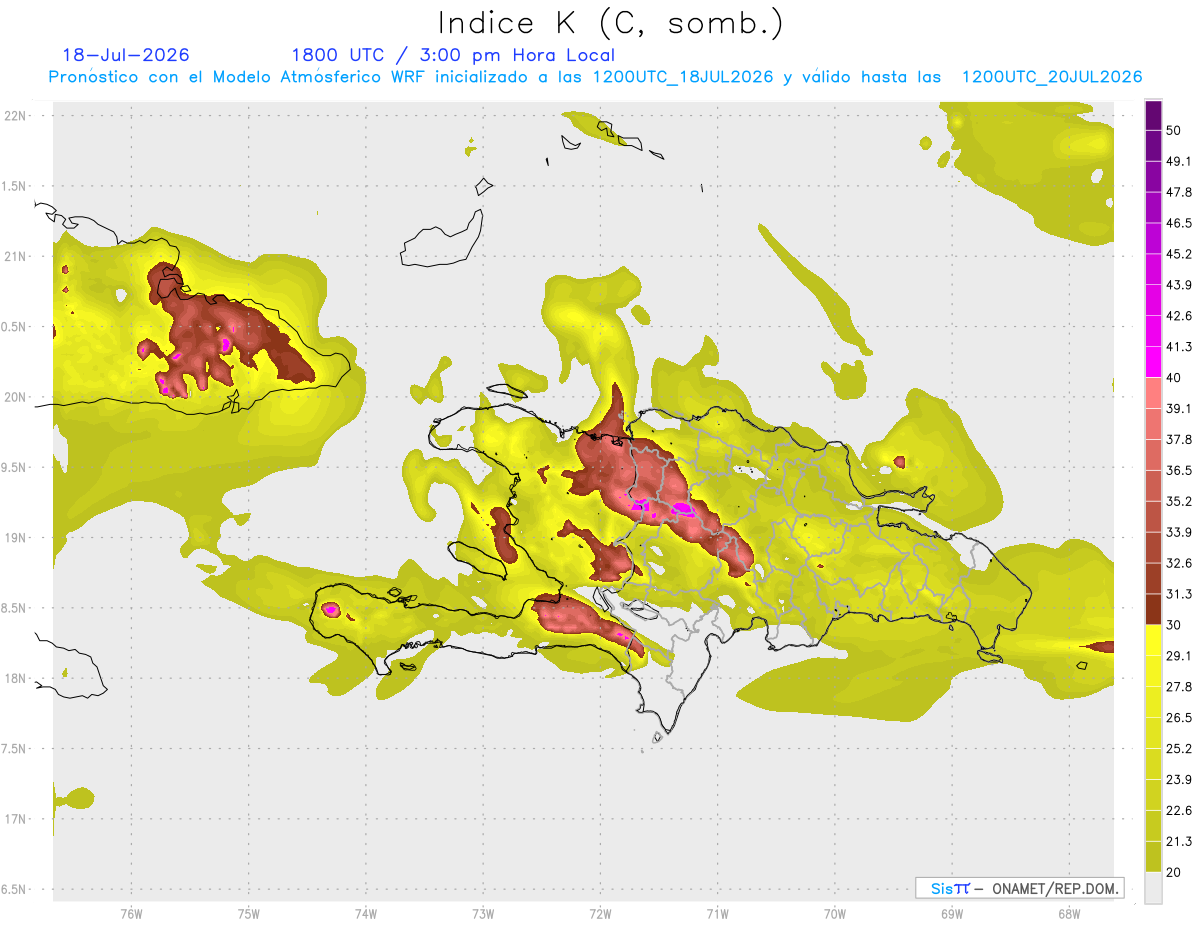Click the color bar value '42.6'
The height and width of the screenshot is (927, 1200).
coord(1178,316)
